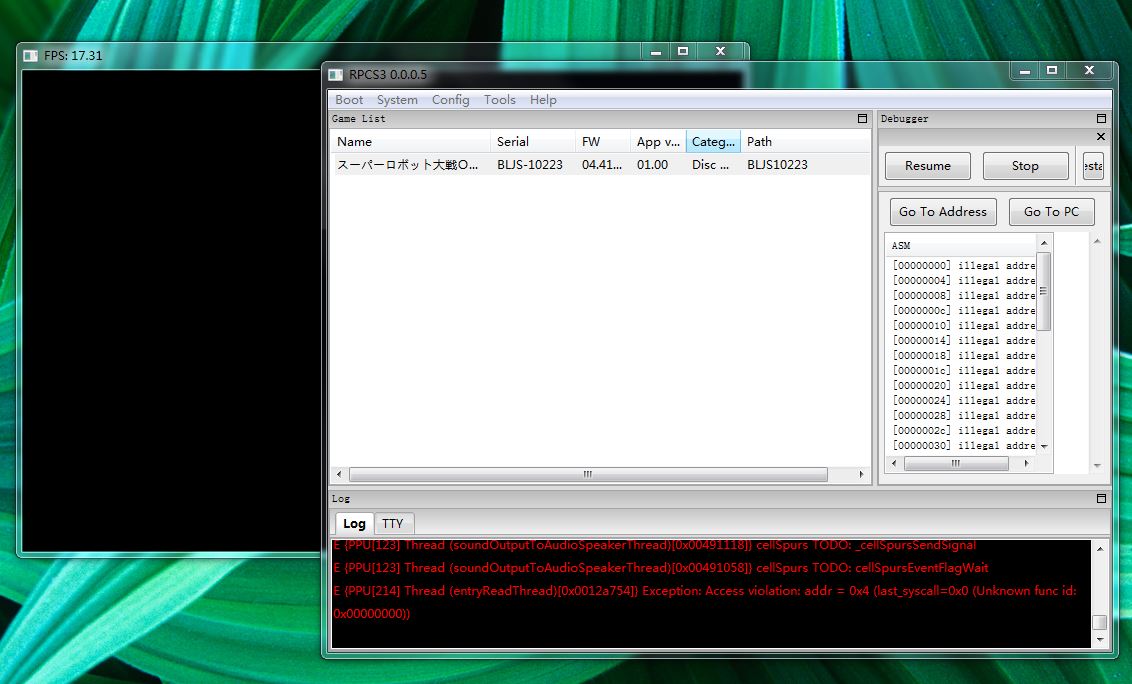
Task: Open the Config menu
Action: (x=450, y=100)
